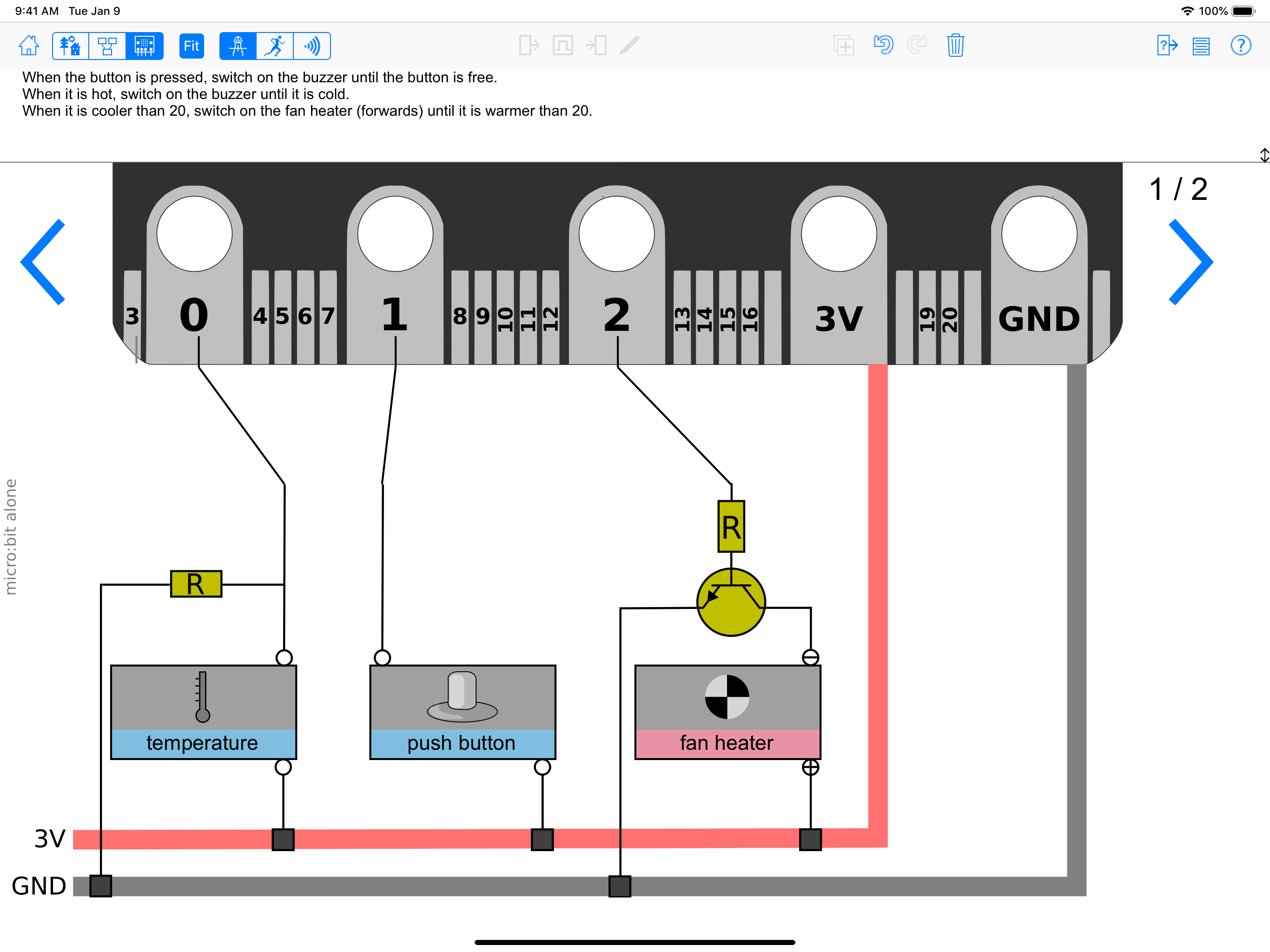Select the running figure run mode
The height and width of the screenshot is (952, 1270).
point(275,46)
